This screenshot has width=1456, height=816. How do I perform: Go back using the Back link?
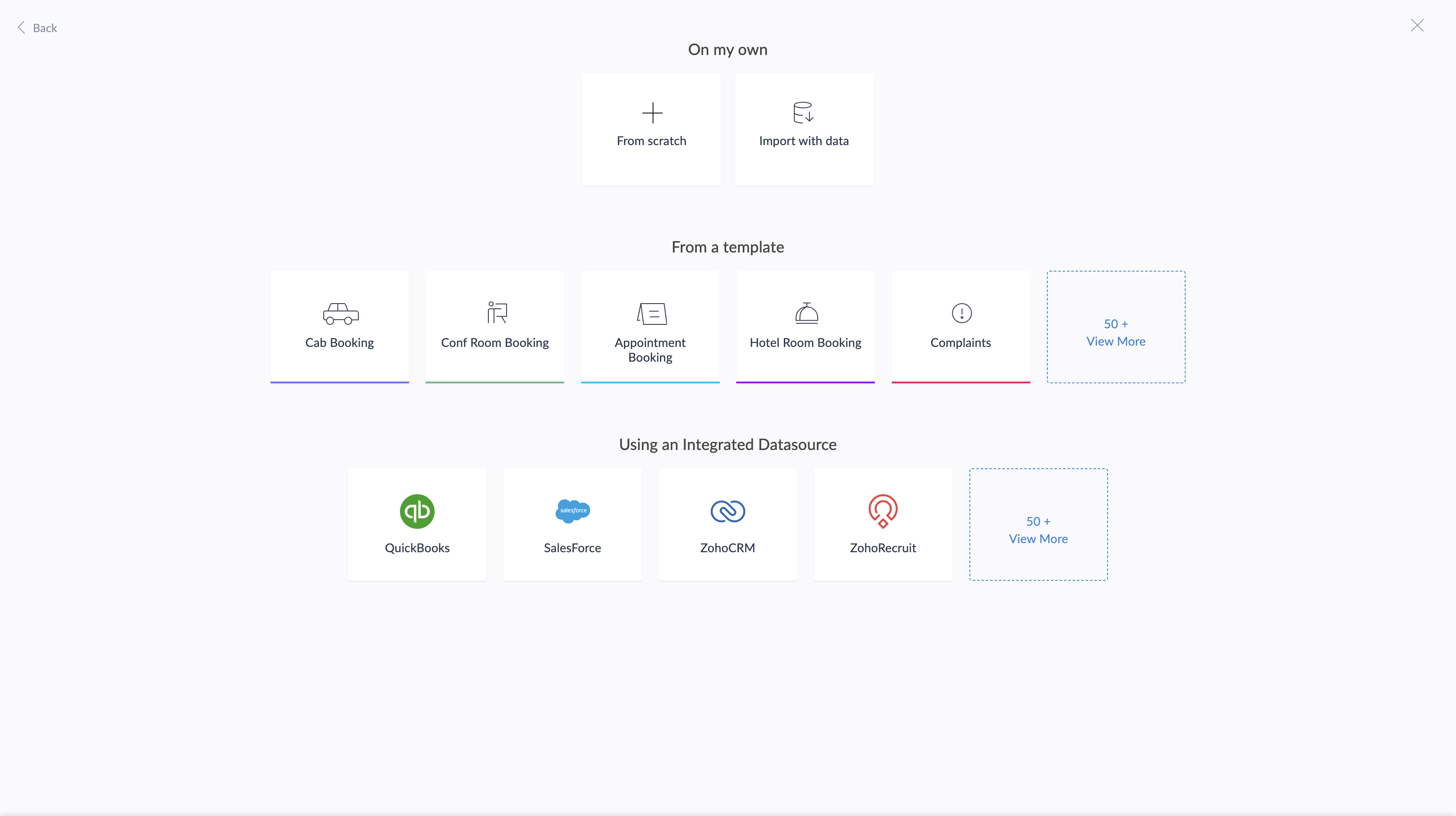45,28
